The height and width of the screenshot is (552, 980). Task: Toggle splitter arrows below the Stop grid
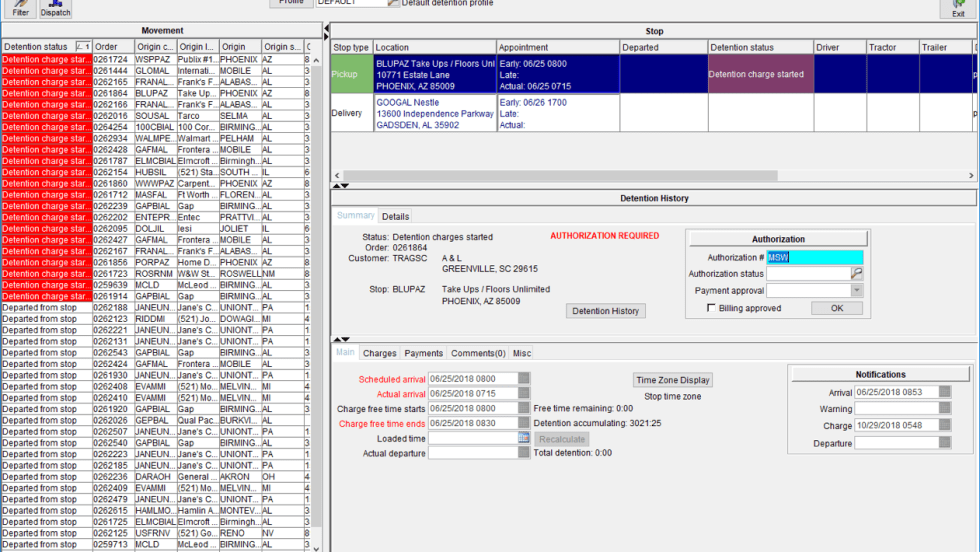(341, 186)
